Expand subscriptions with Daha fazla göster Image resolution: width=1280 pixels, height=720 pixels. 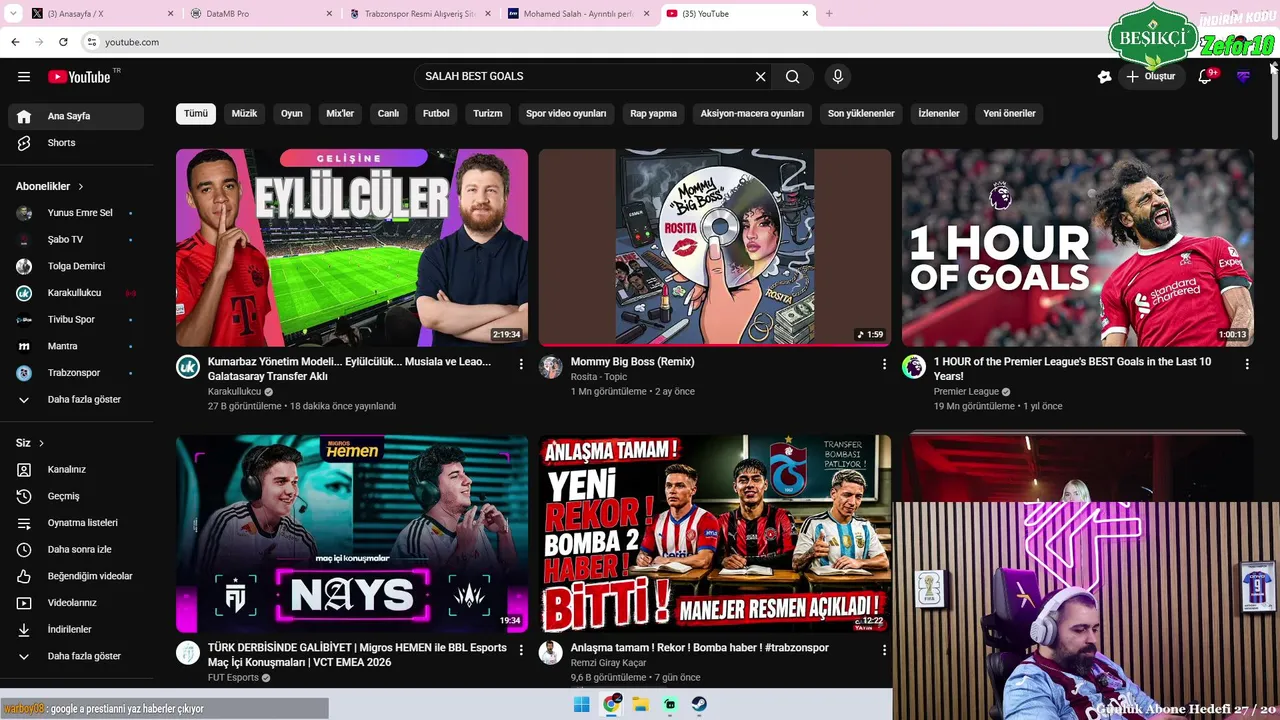click(76, 400)
